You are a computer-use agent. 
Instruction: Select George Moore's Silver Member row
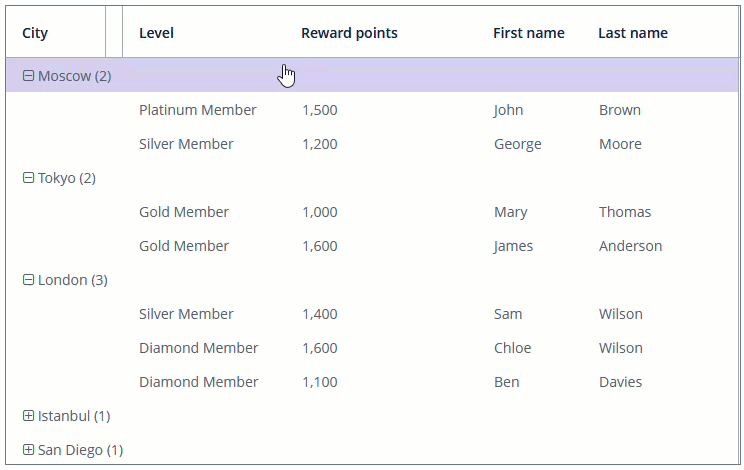(x=186, y=144)
